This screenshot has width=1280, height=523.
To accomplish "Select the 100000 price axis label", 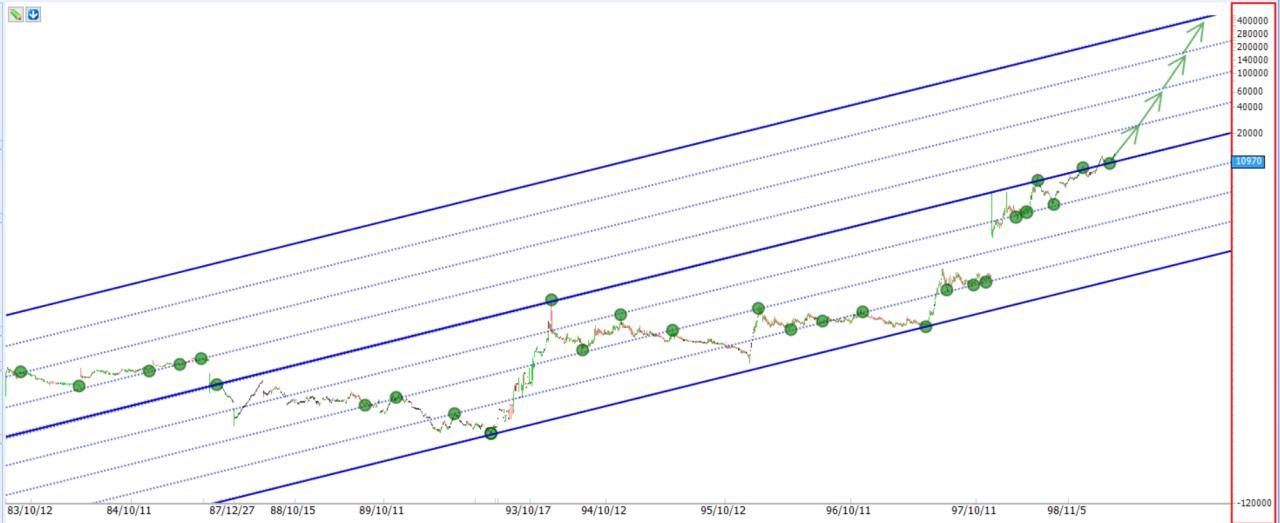I will click(x=1252, y=73).
